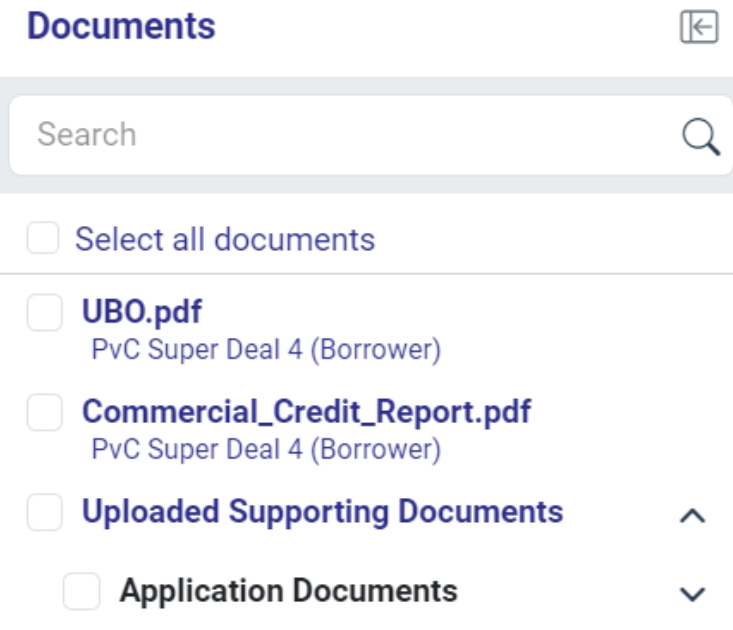
Task: Click the Uploaded Supporting Documents folder label
Action: click(x=322, y=512)
